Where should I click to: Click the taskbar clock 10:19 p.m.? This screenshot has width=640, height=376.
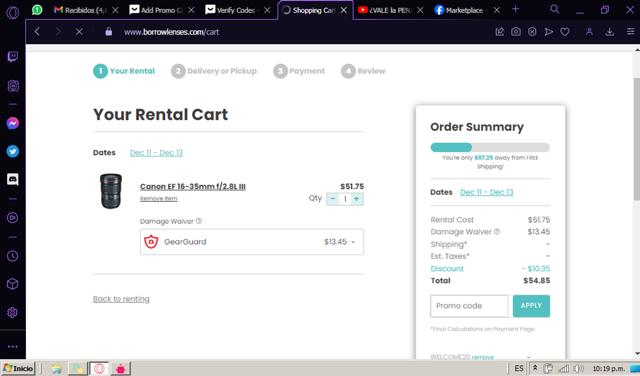[x=608, y=368]
